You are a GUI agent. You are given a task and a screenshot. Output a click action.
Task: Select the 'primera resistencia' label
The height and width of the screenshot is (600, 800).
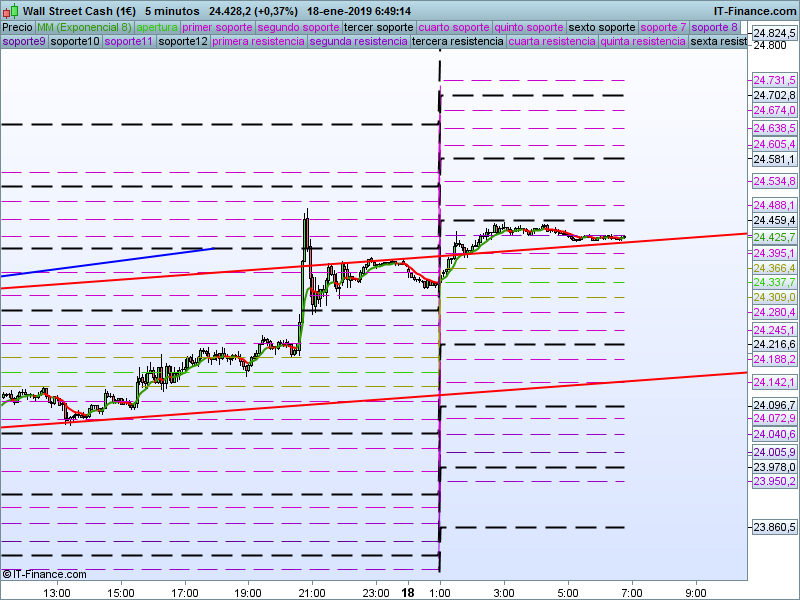pyautogui.click(x=258, y=41)
